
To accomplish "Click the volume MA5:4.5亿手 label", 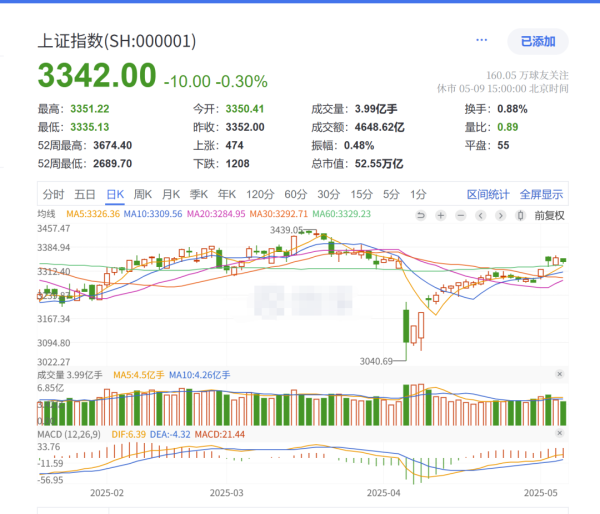I will [x=139, y=375].
